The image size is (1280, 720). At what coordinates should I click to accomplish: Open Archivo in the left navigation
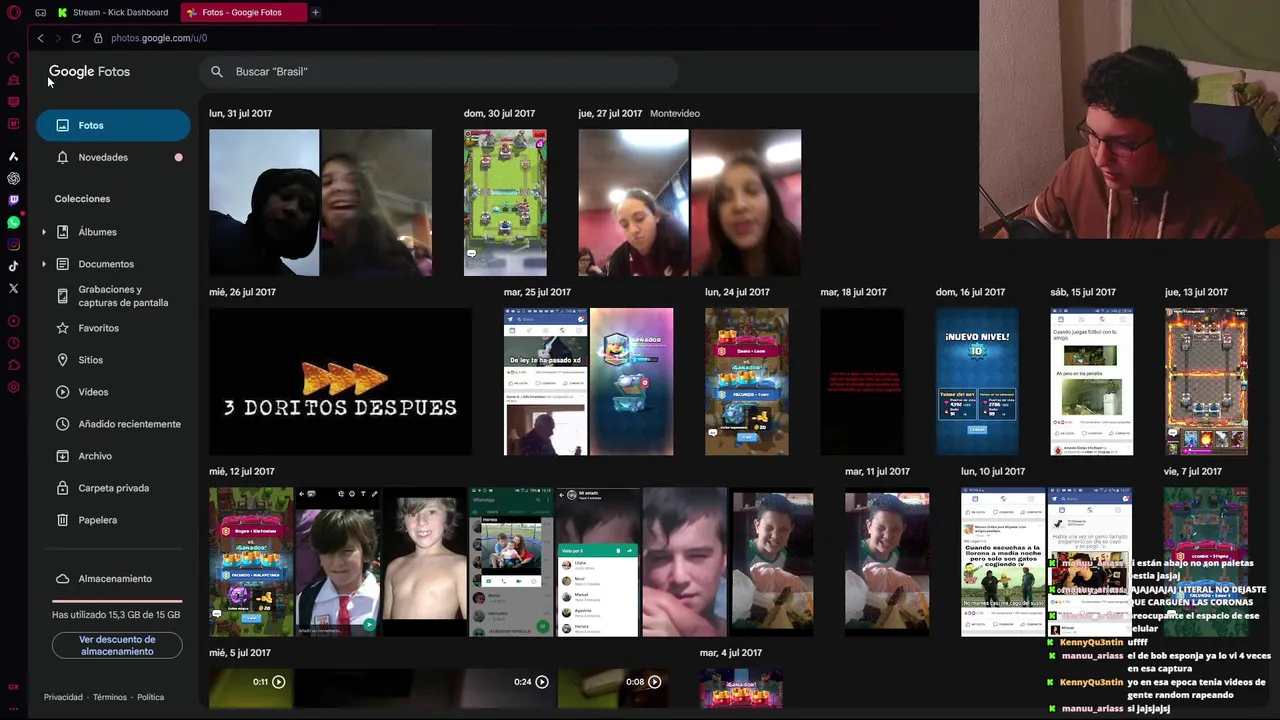[113, 456]
